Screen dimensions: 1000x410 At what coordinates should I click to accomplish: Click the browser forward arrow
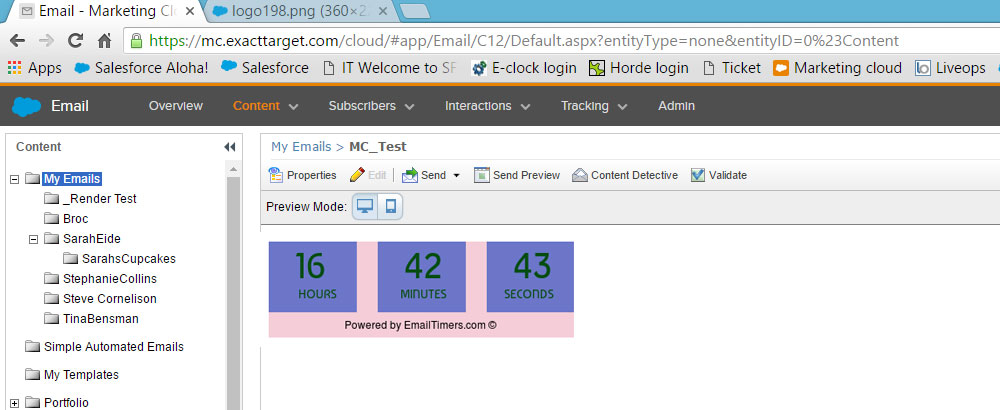tap(47, 41)
